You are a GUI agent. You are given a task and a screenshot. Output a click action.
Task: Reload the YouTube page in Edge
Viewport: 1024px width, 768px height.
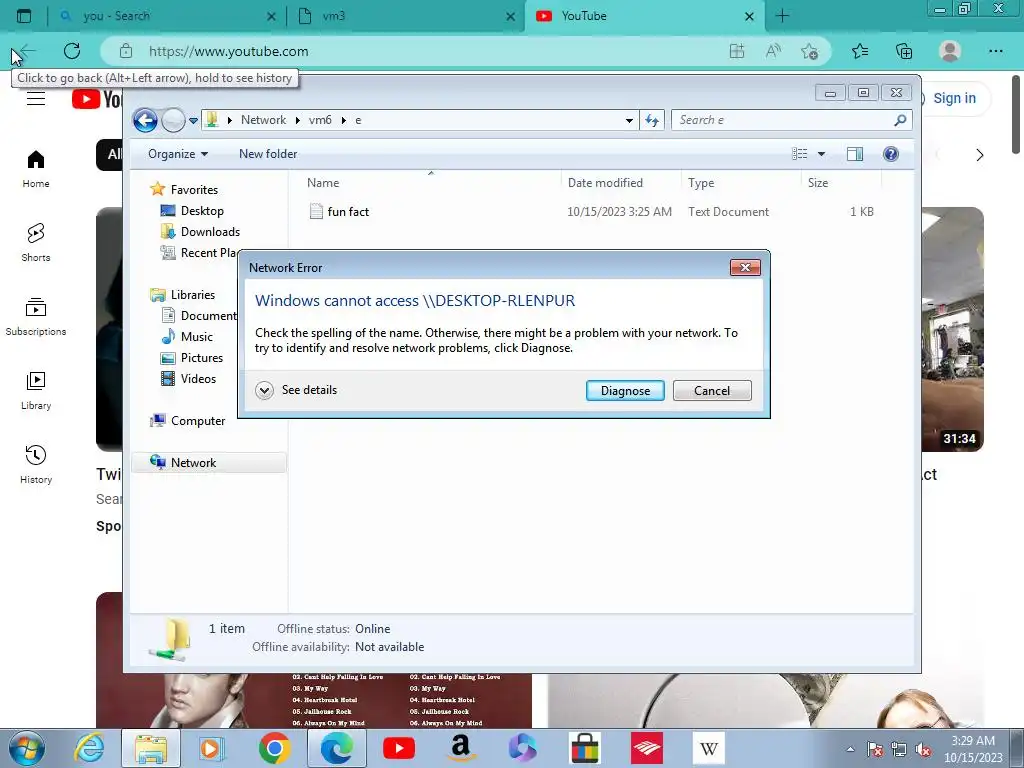click(72, 51)
